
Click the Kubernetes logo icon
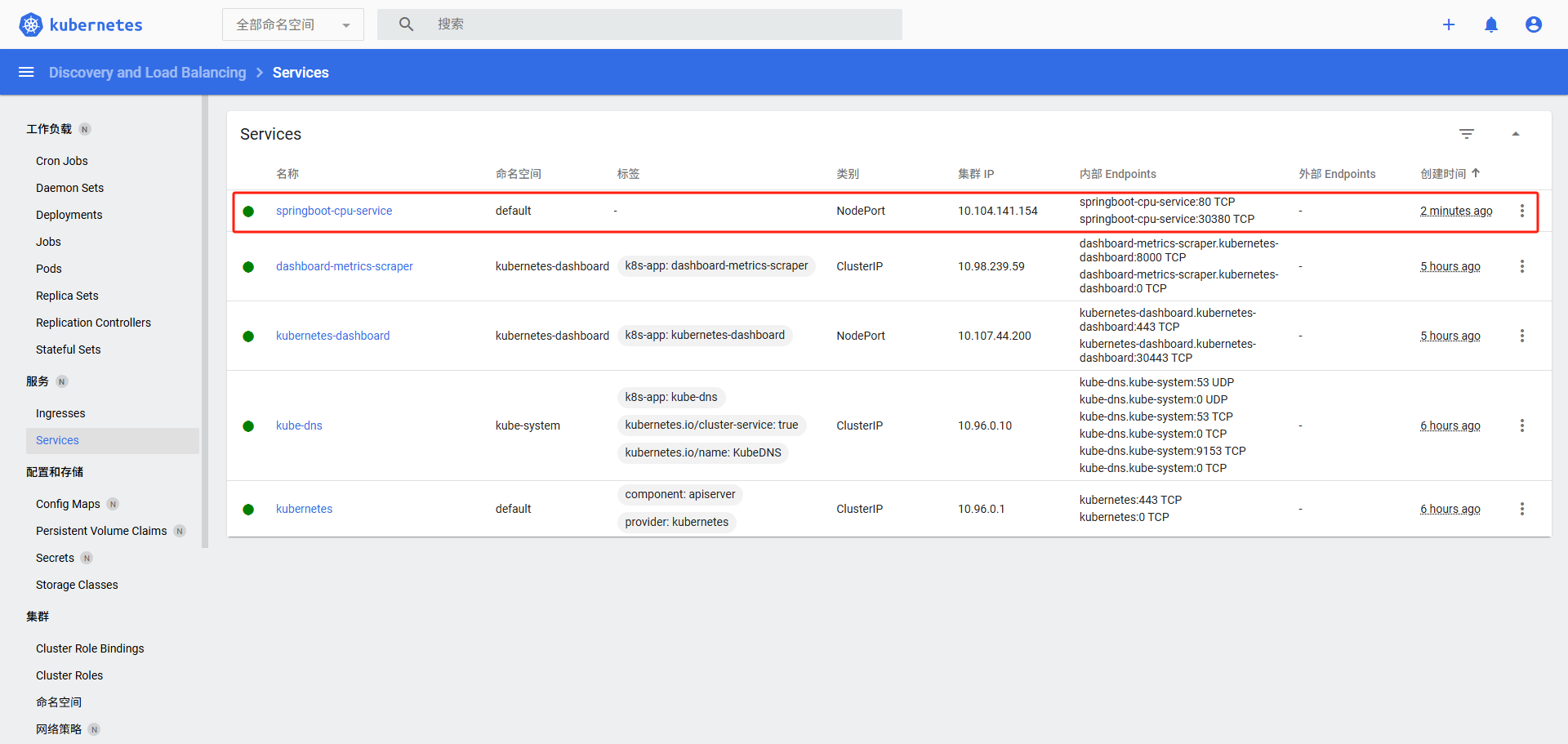pyautogui.click(x=30, y=25)
